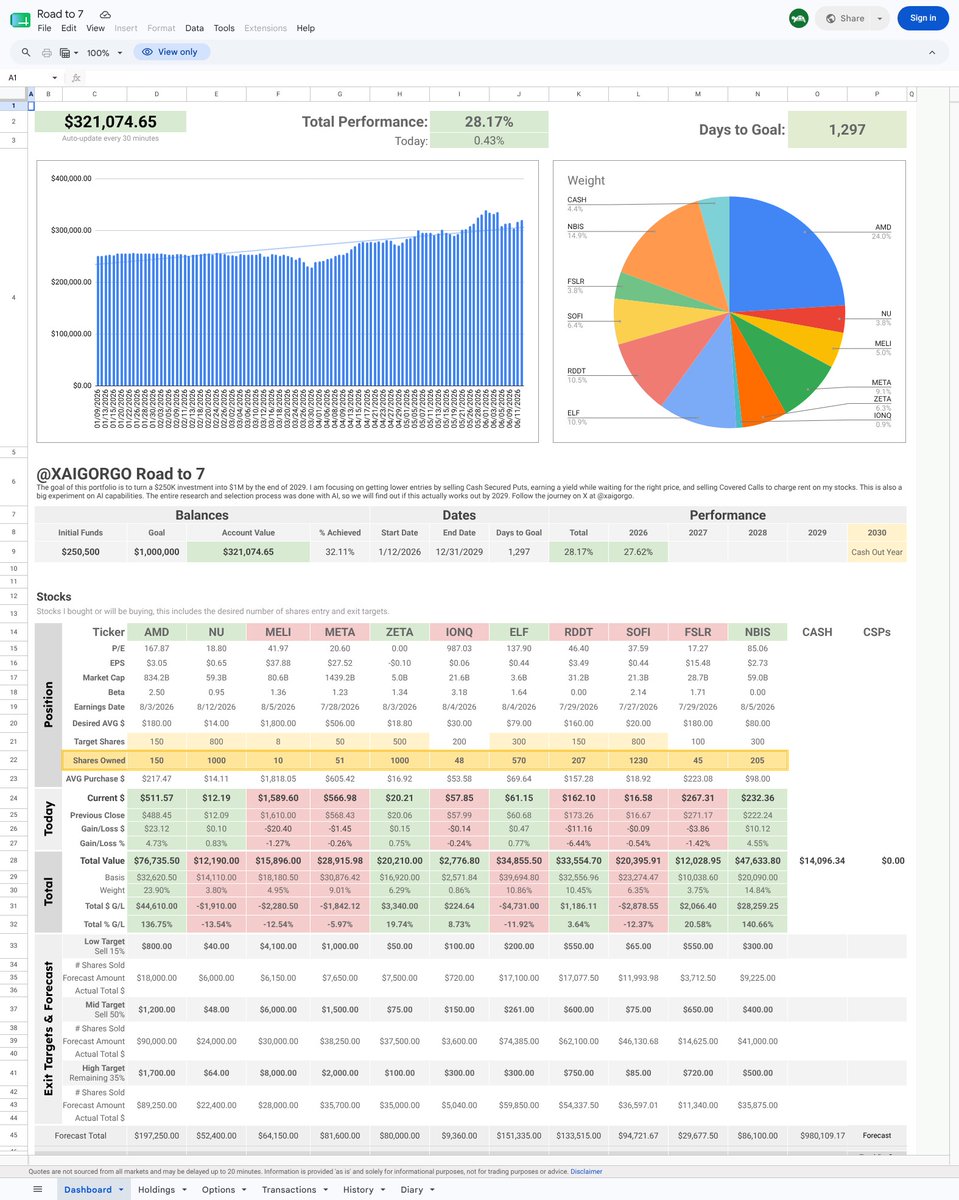This screenshot has width=959, height=1200.
Task: Select column header C
Action: tap(95, 95)
